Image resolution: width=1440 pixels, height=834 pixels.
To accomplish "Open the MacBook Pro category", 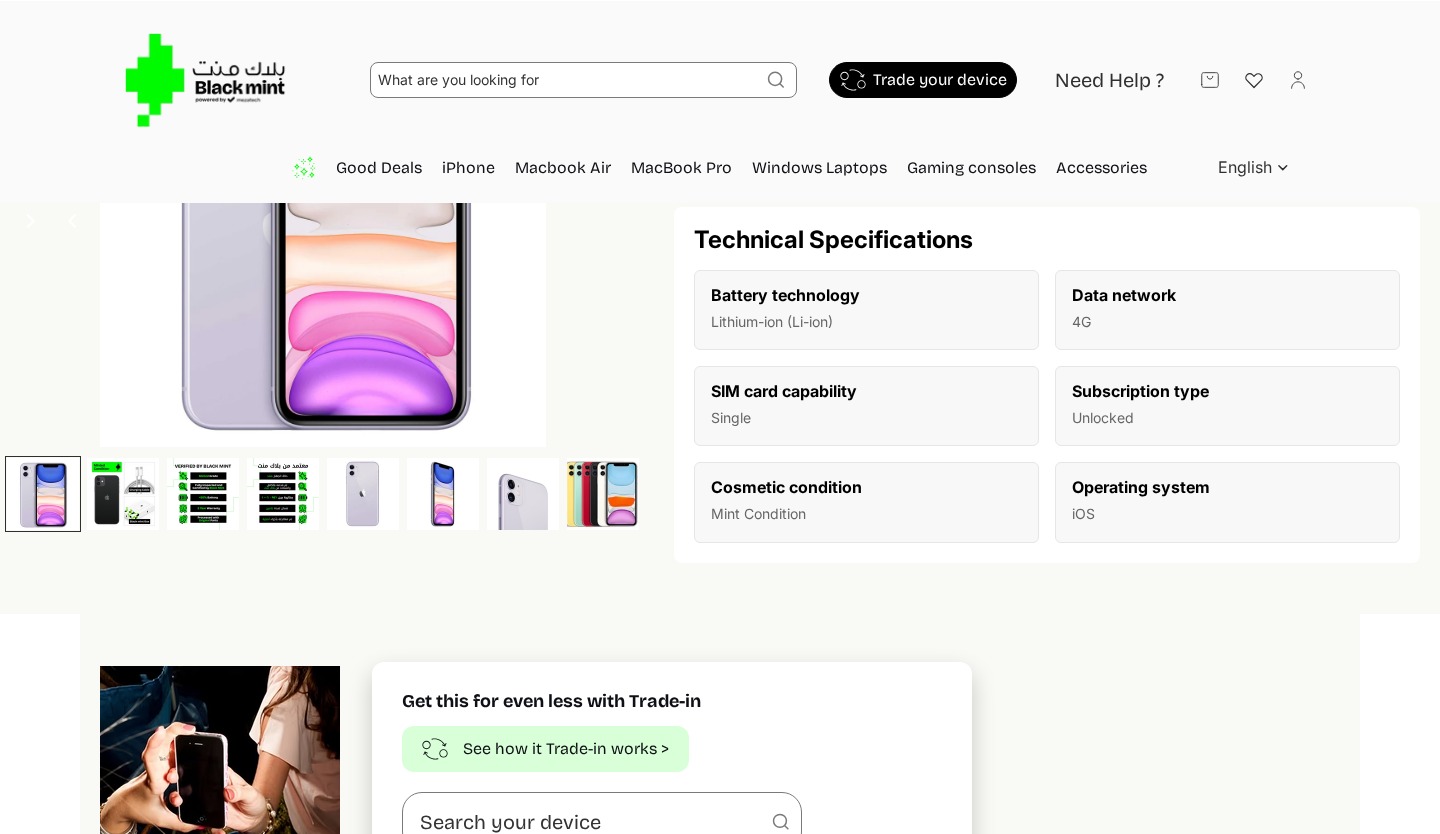I will (681, 168).
